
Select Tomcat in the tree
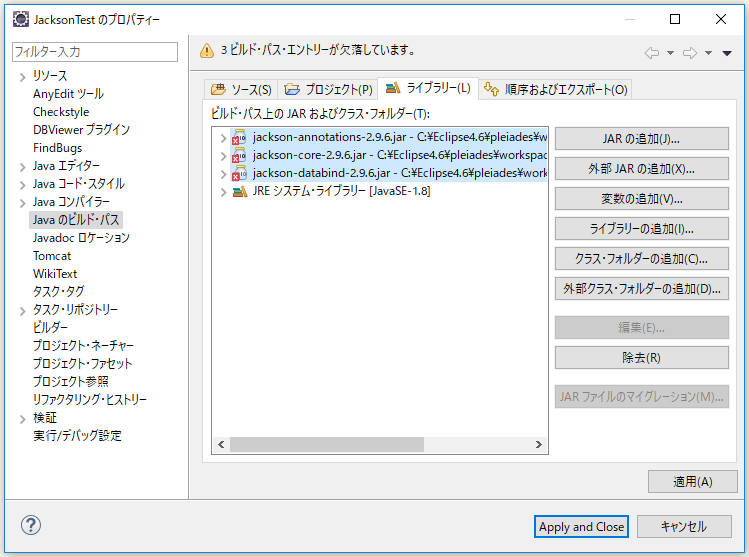coord(52,256)
